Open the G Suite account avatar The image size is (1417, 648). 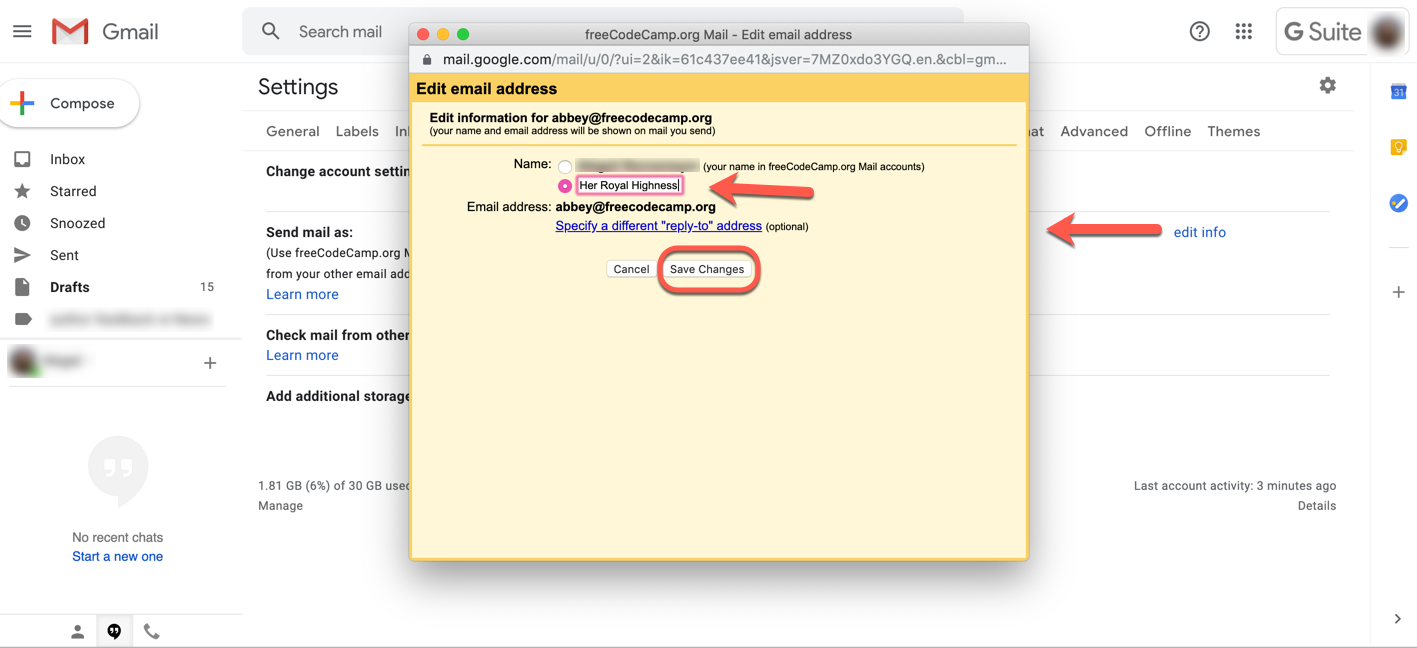coord(1387,32)
